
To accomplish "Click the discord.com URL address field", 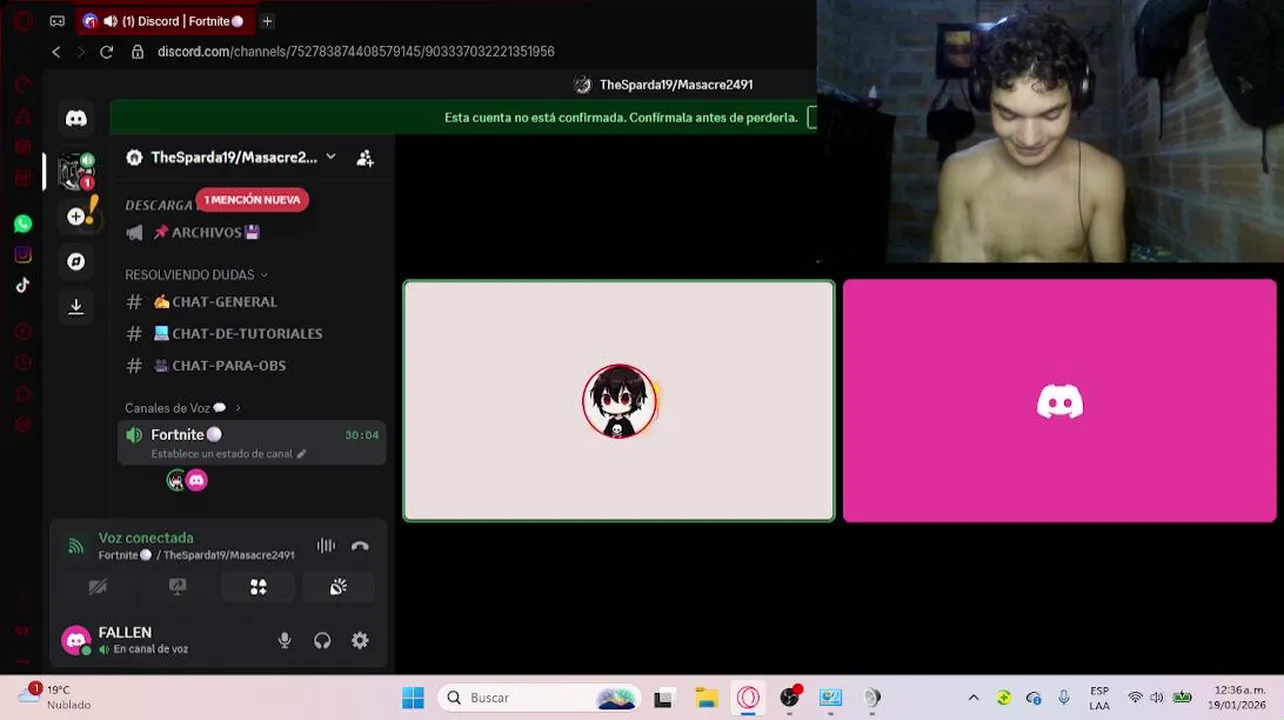I will [x=356, y=52].
